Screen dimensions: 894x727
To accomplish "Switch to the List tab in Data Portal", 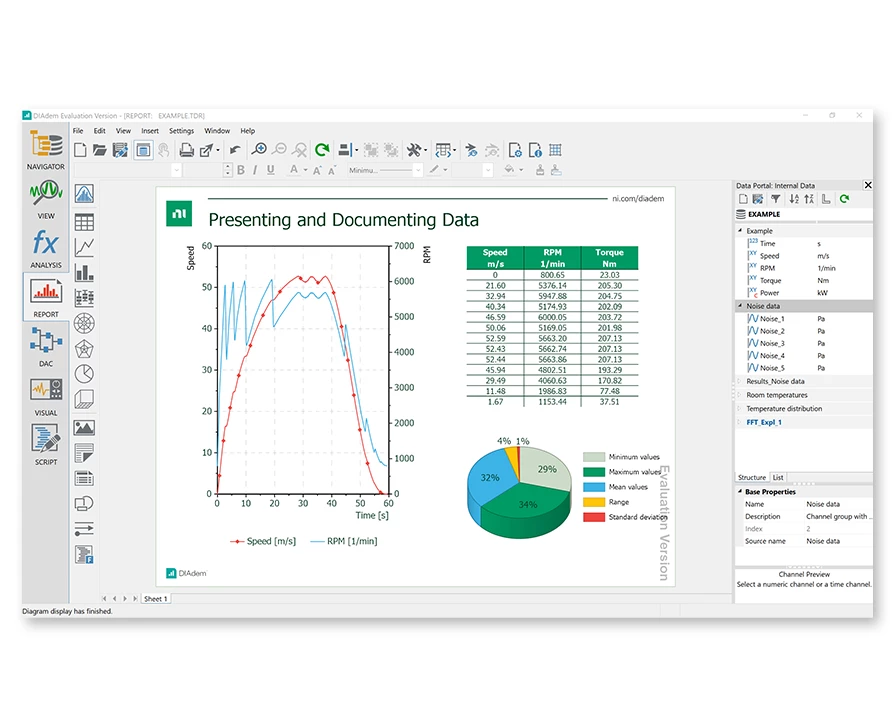I will click(x=778, y=477).
